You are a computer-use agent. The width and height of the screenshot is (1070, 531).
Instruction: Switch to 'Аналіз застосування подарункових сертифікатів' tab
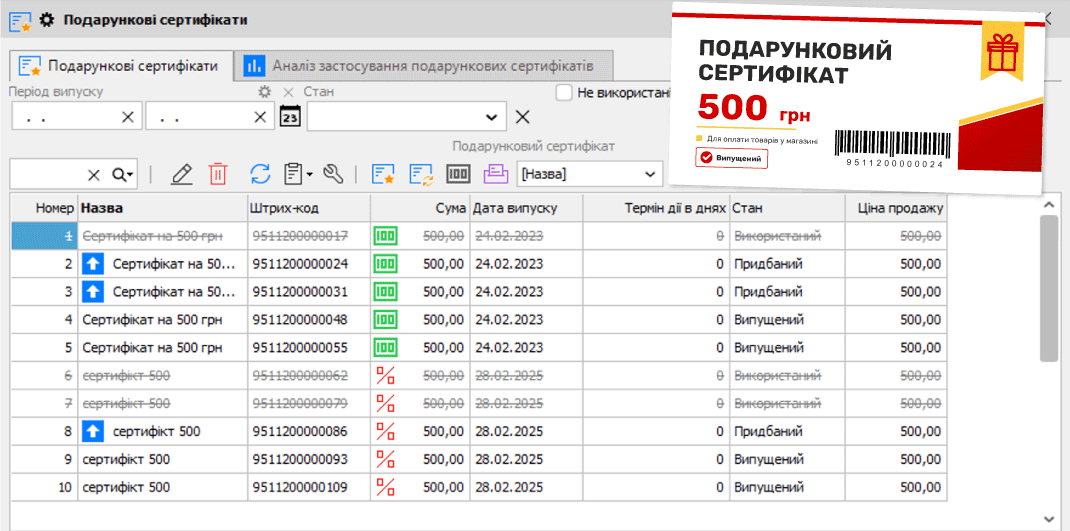[423, 66]
